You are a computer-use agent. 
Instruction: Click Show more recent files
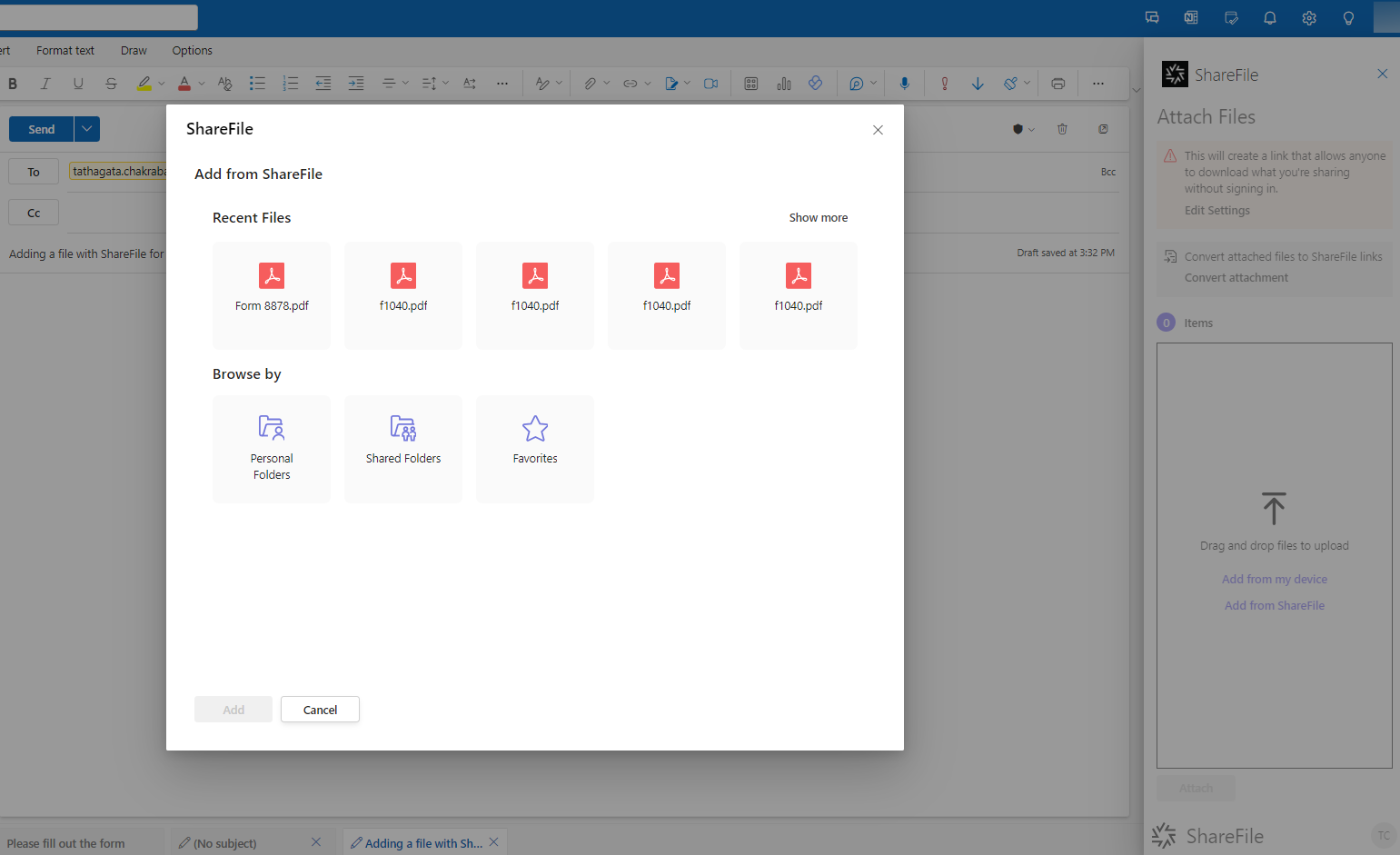point(819,218)
